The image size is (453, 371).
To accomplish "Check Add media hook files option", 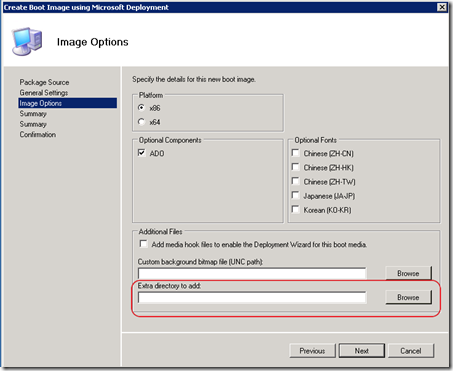I will click(143, 244).
